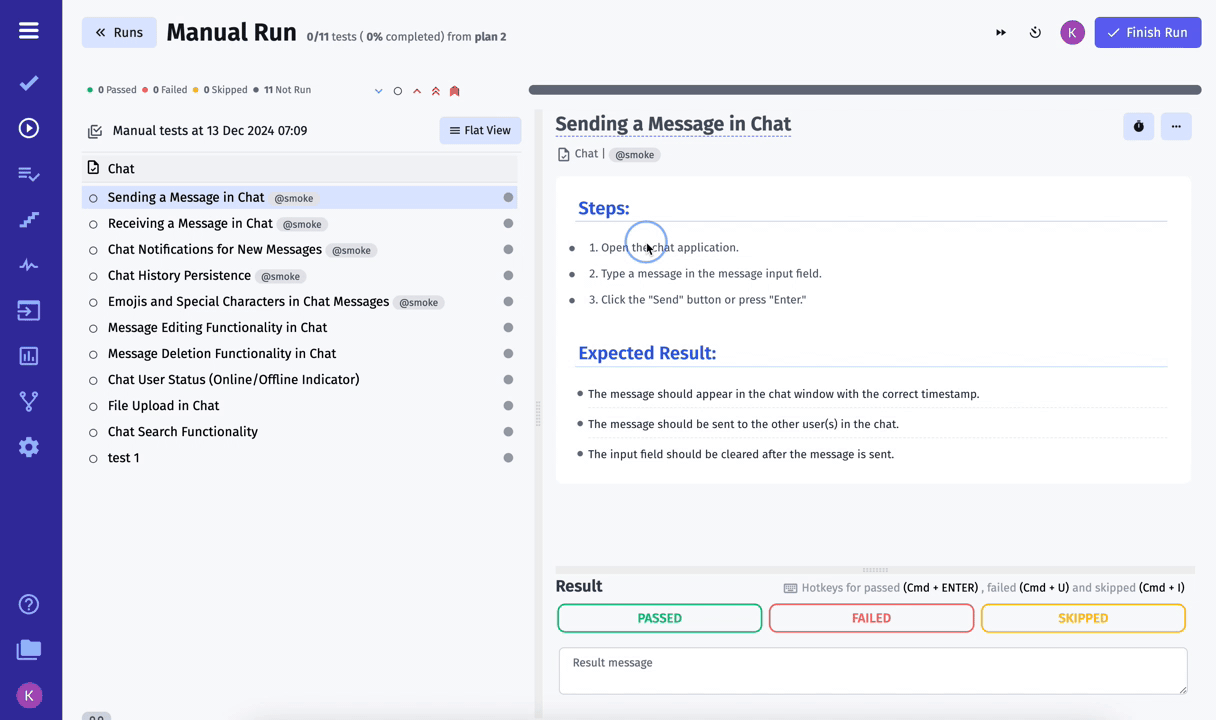Tick the circle beside test 1

coord(93,458)
